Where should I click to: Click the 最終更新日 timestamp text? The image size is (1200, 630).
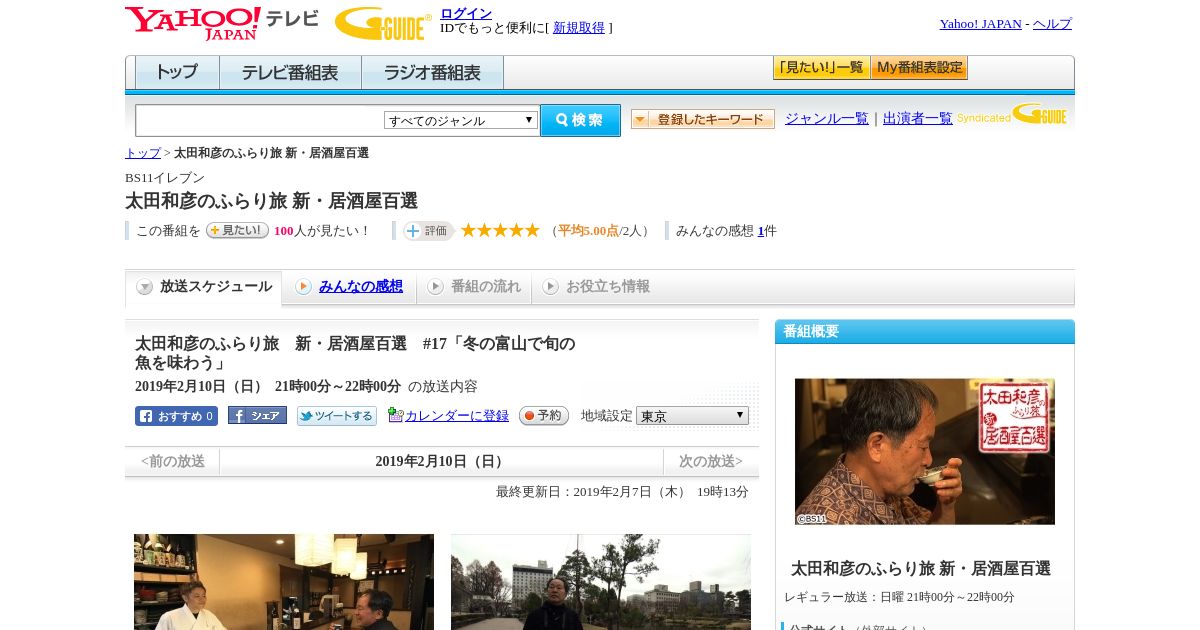point(622,492)
